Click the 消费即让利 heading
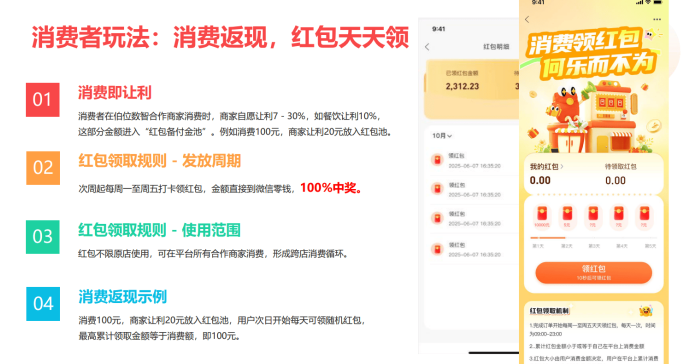The image size is (690, 364). tap(115, 92)
